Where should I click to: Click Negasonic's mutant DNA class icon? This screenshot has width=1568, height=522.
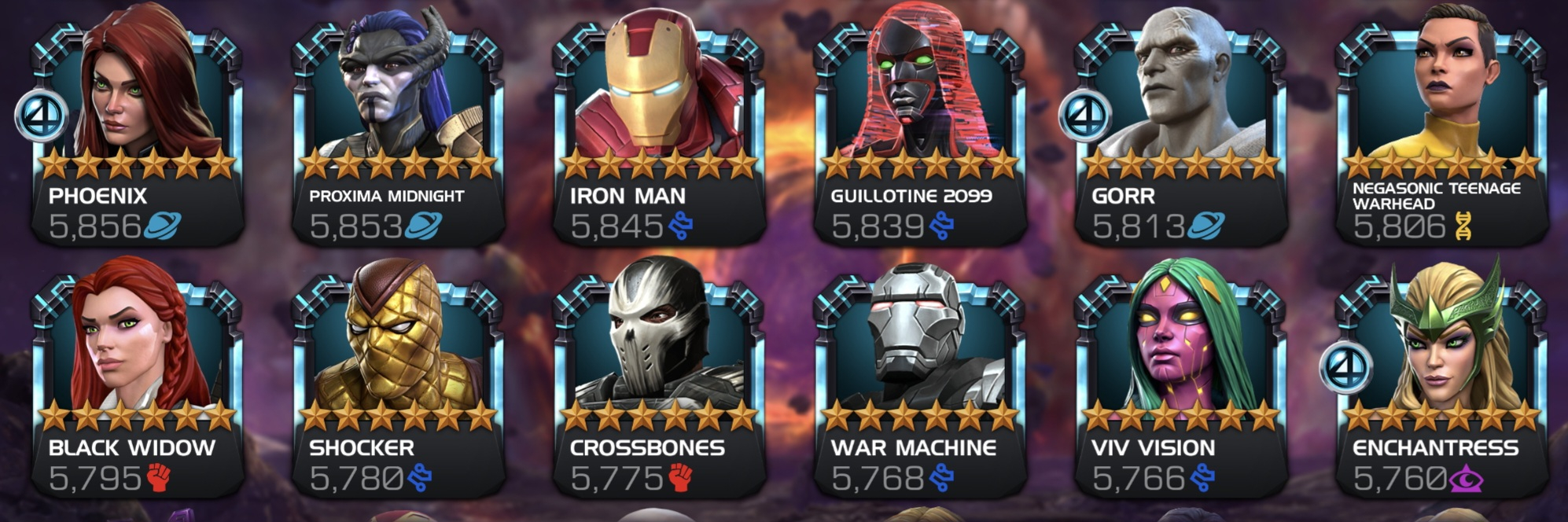click(x=1462, y=226)
